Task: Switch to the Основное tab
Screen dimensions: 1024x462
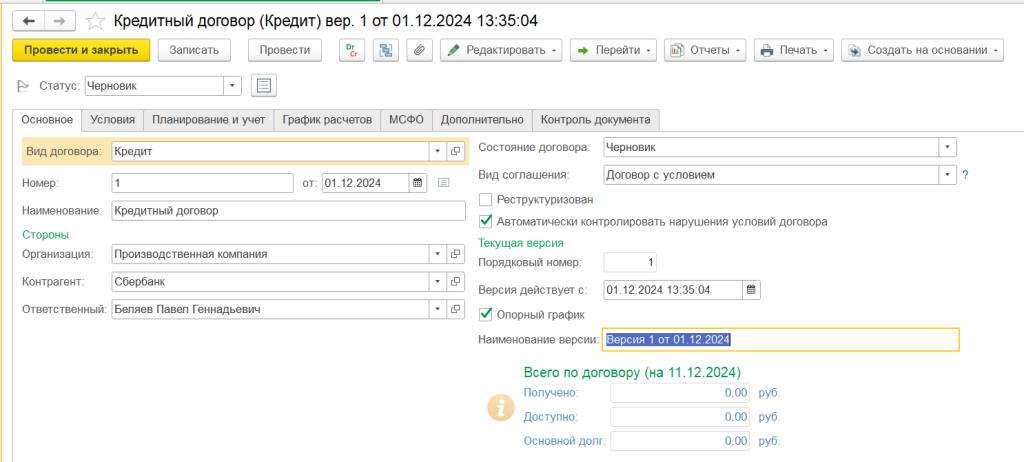Action: coord(46,120)
